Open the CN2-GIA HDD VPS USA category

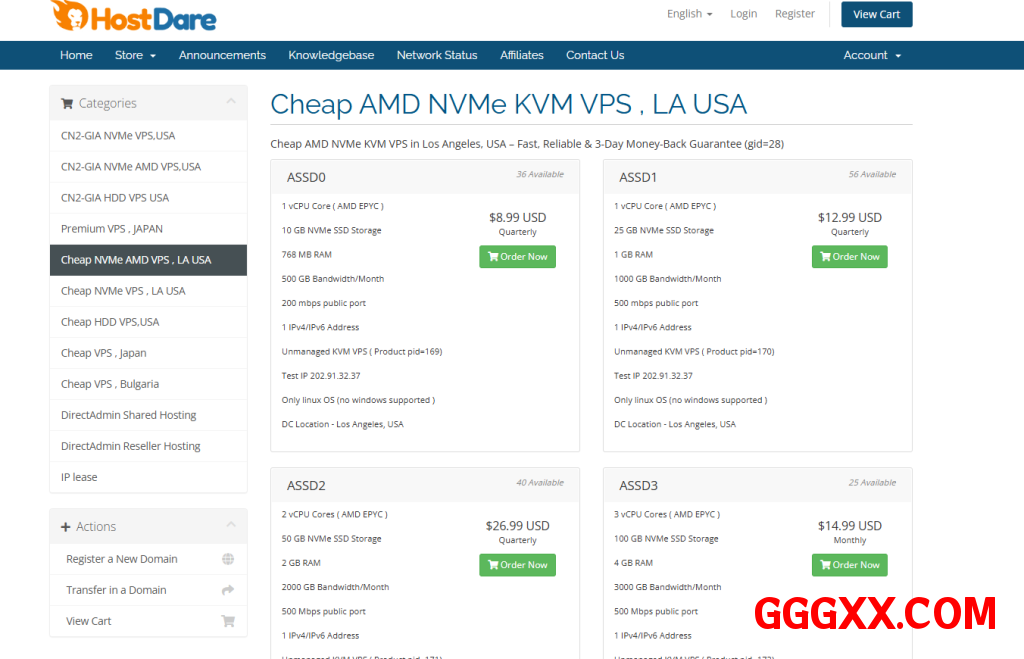(115, 198)
